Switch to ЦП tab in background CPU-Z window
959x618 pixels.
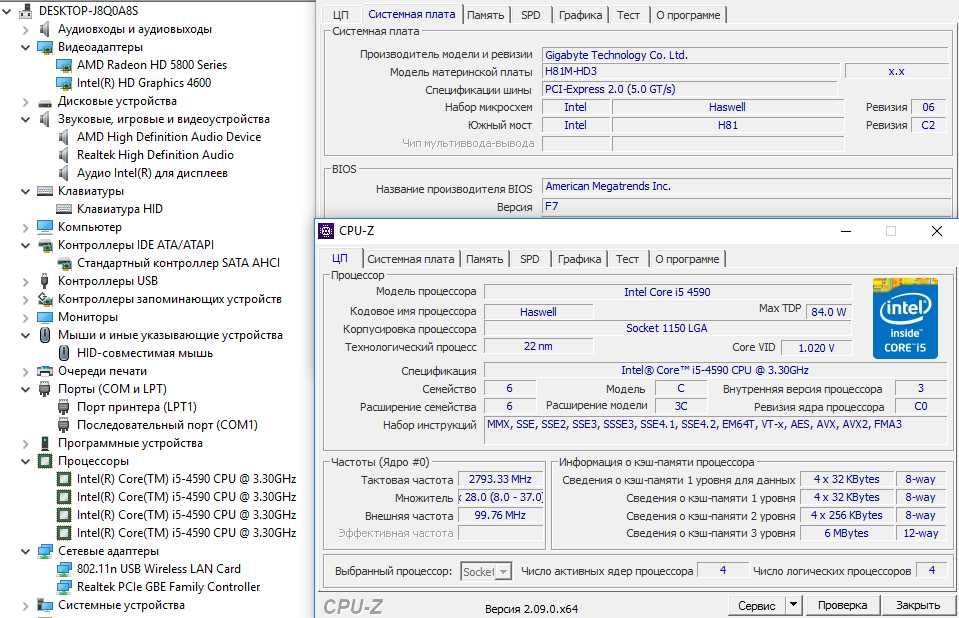[x=341, y=15]
